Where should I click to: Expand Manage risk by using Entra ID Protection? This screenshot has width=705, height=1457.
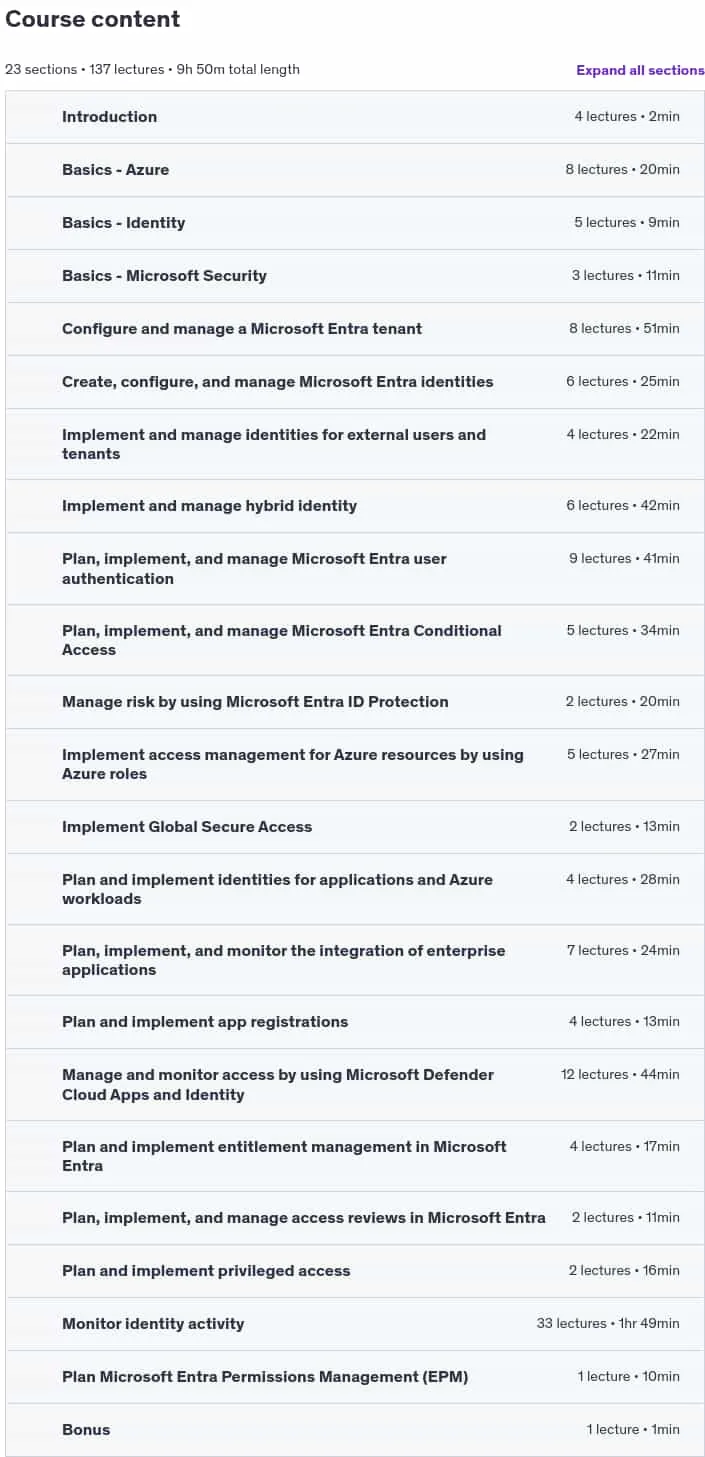coord(355,702)
